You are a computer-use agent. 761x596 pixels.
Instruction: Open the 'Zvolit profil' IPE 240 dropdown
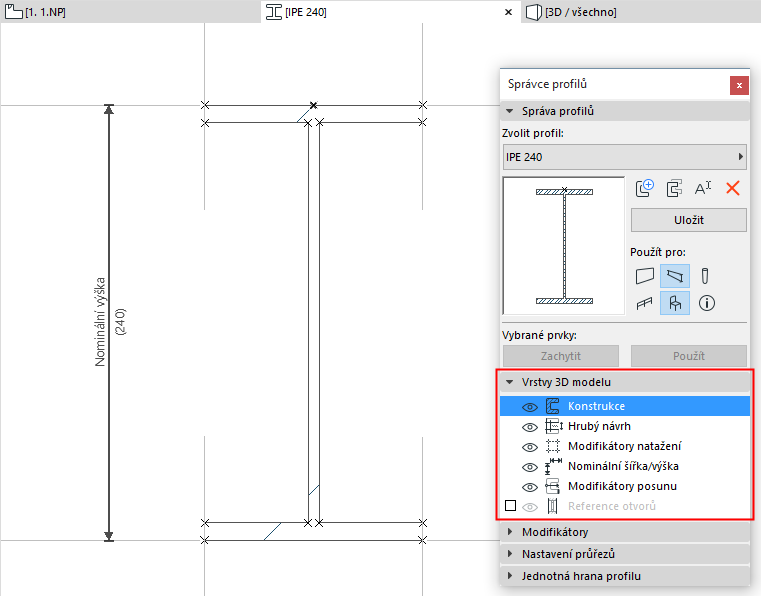pos(625,157)
